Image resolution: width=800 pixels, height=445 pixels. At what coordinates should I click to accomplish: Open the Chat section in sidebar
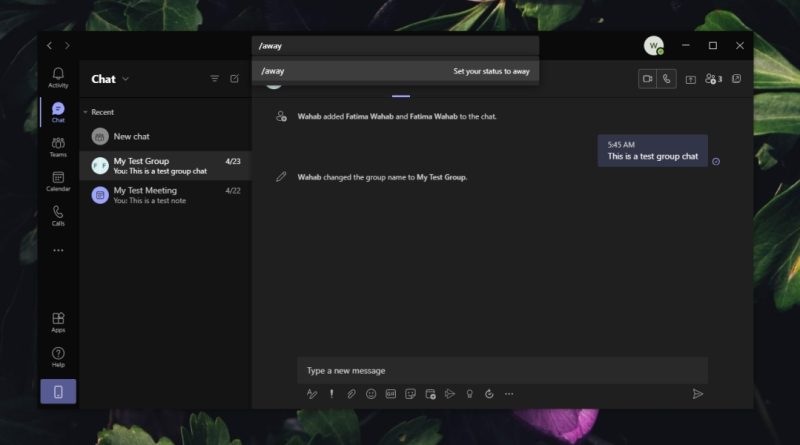pos(58,112)
